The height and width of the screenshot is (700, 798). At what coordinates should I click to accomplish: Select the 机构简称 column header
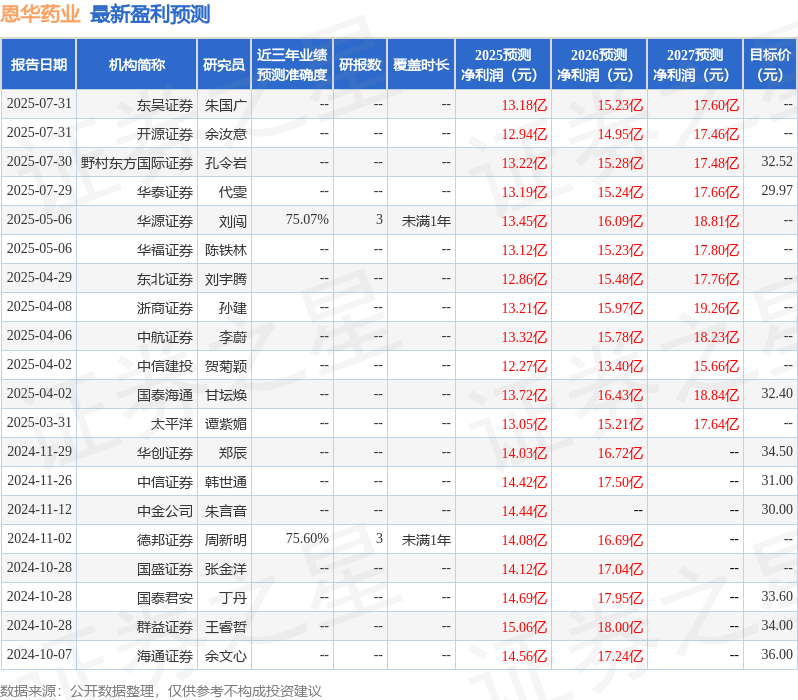tap(136, 65)
